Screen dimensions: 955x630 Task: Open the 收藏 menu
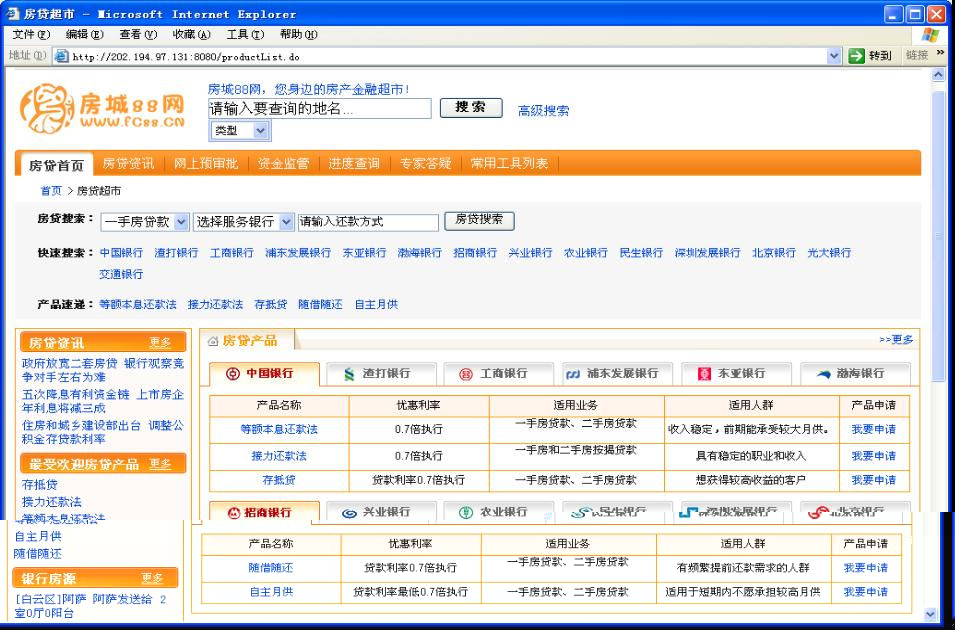coord(191,35)
